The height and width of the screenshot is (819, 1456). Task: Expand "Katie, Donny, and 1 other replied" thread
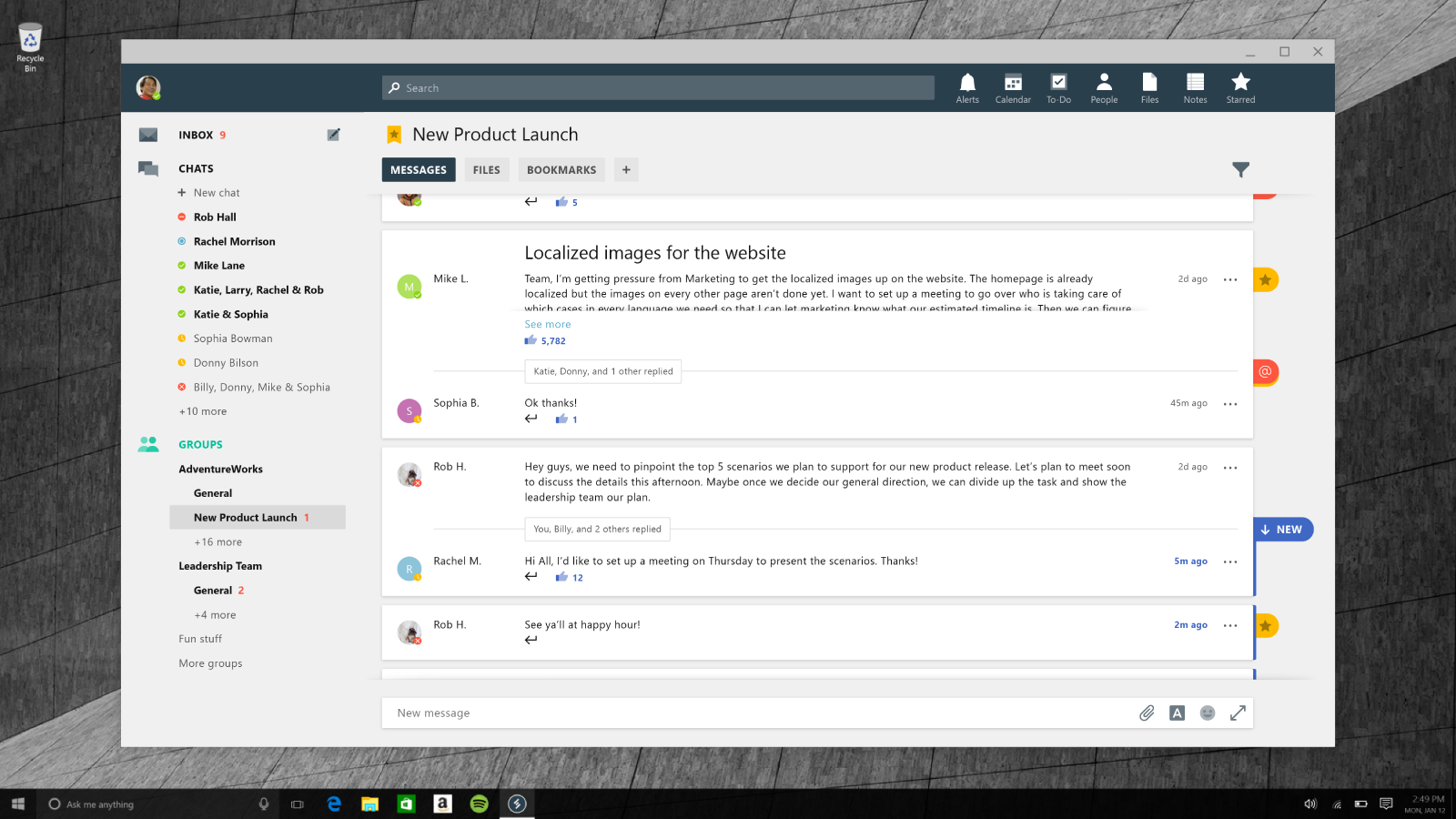click(x=602, y=371)
